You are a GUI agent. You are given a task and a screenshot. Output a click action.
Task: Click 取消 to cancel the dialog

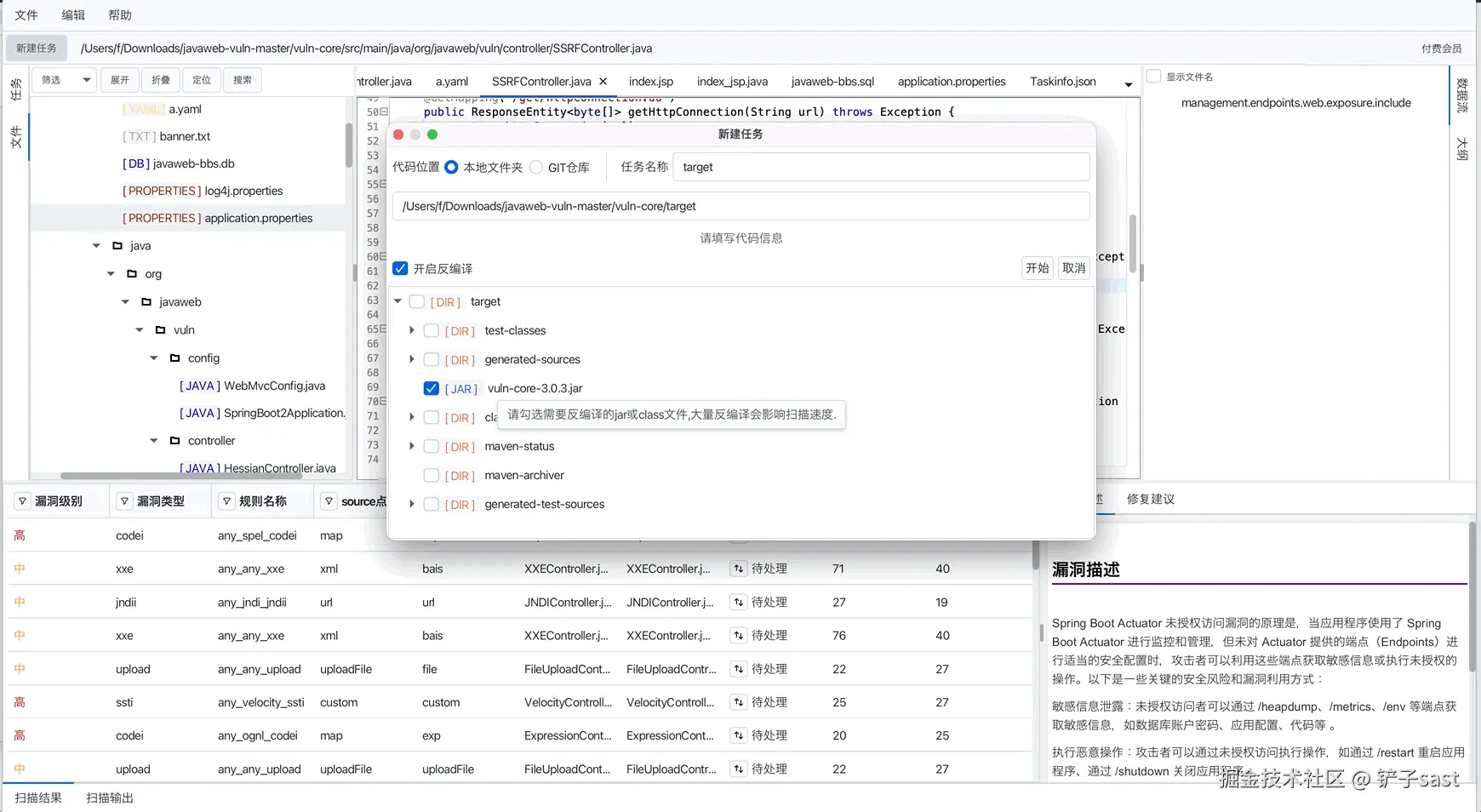(1074, 268)
